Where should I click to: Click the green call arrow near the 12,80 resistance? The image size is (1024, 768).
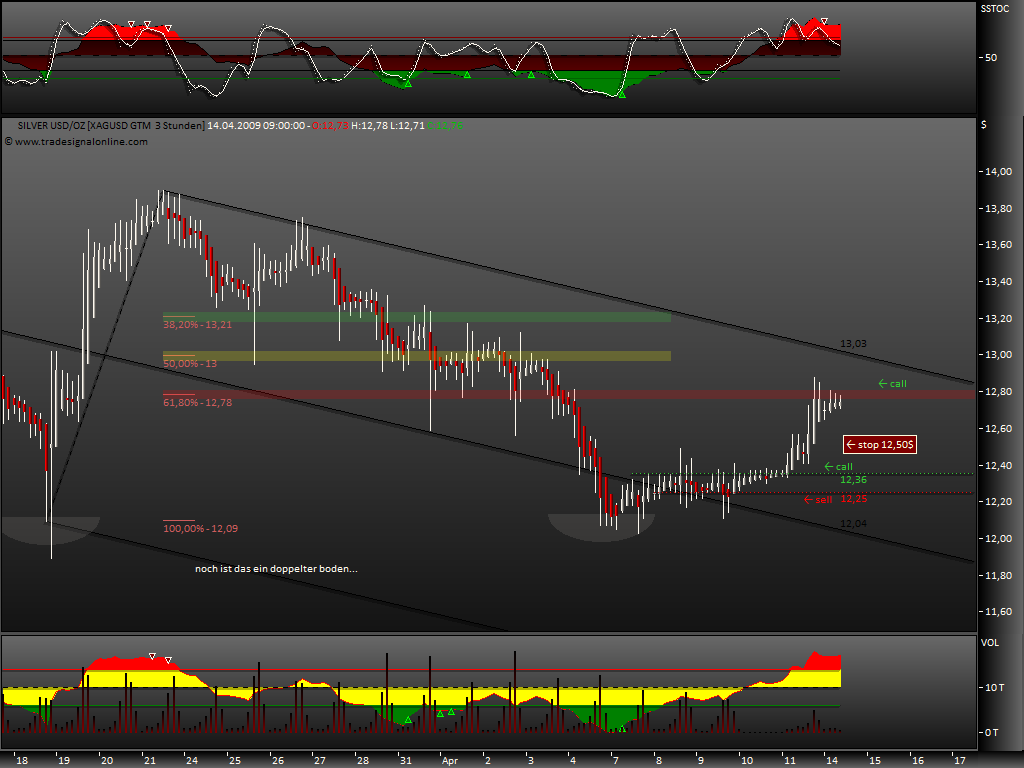pyautogui.click(x=891, y=383)
